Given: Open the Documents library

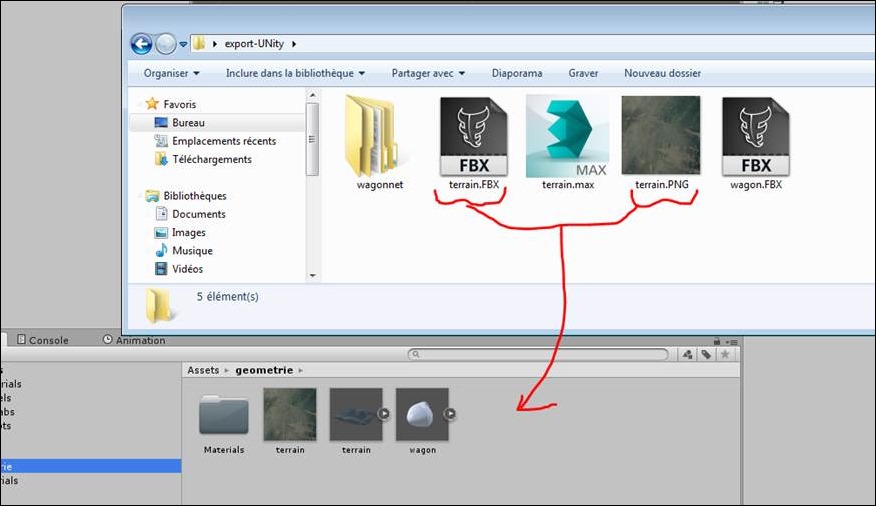Looking at the screenshot, I should click(191, 214).
